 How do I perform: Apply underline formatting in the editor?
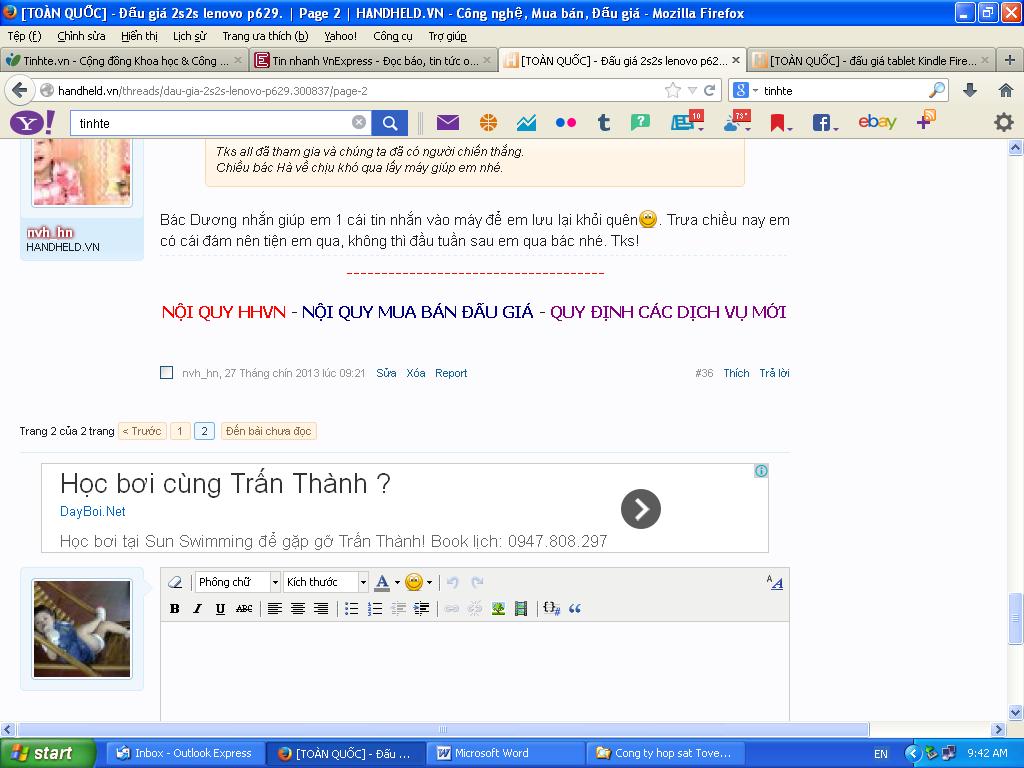pos(220,608)
